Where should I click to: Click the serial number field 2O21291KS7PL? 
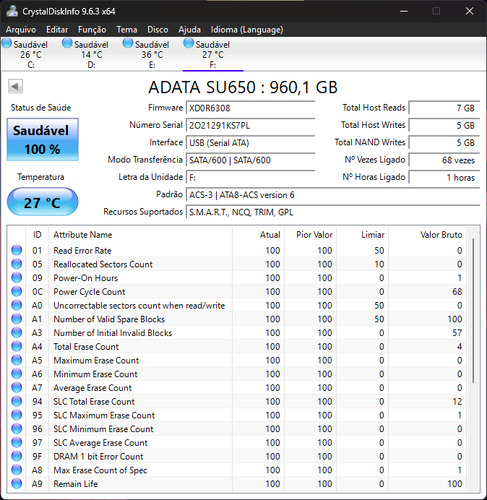point(250,125)
